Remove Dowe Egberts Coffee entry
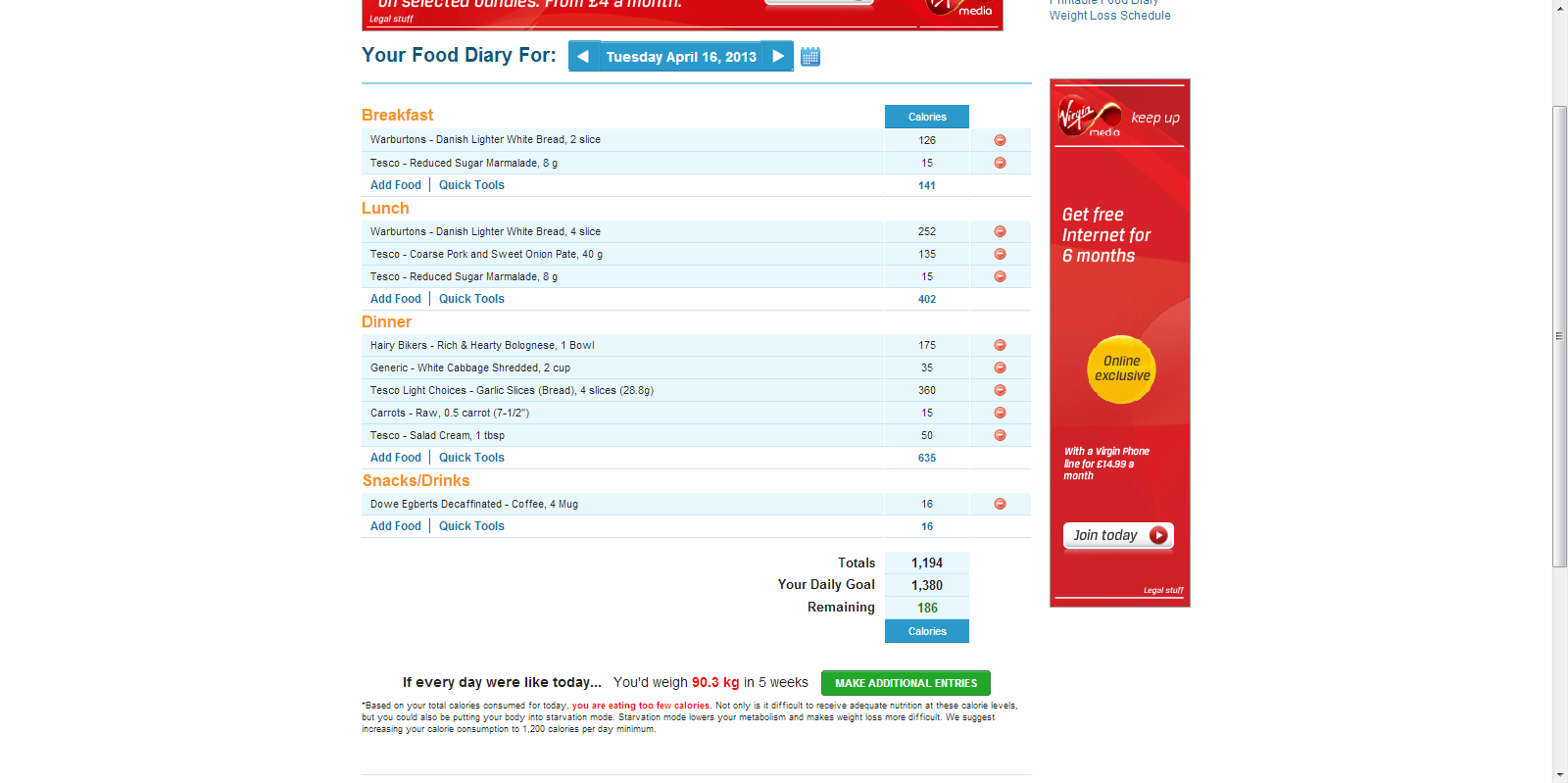Image resolution: width=1568 pixels, height=783 pixels. pos(1000,504)
